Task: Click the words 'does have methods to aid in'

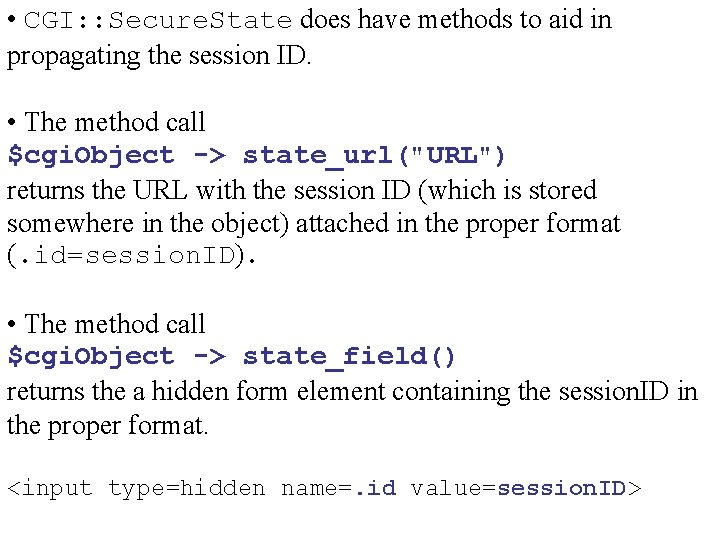Action: pos(456,20)
